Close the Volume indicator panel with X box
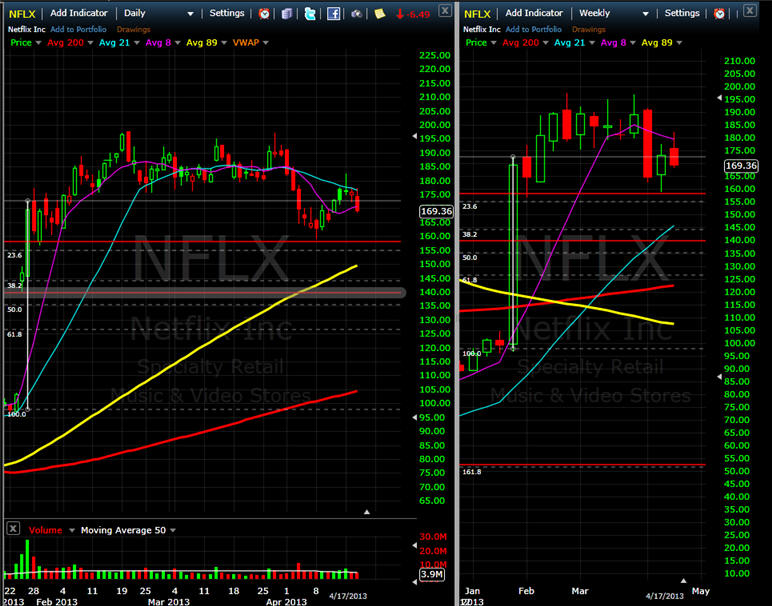This screenshot has width=772, height=606. [13, 529]
